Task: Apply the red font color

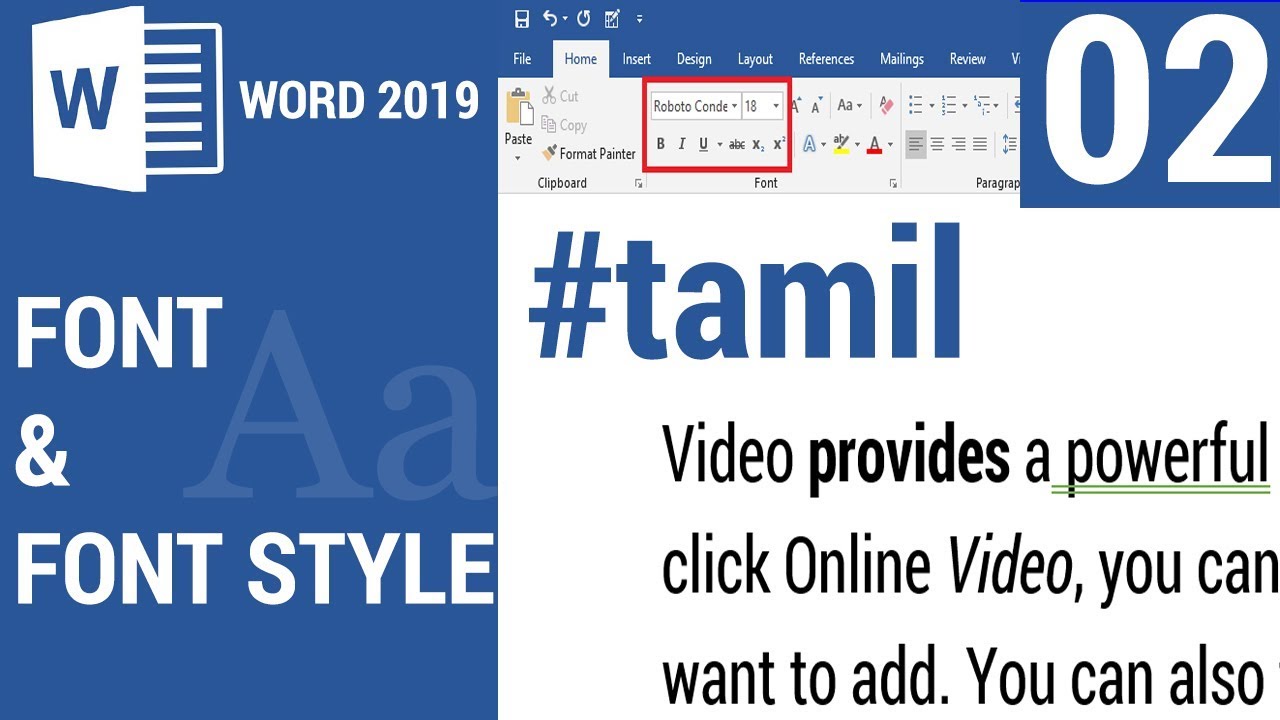Action: click(x=875, y=145)
